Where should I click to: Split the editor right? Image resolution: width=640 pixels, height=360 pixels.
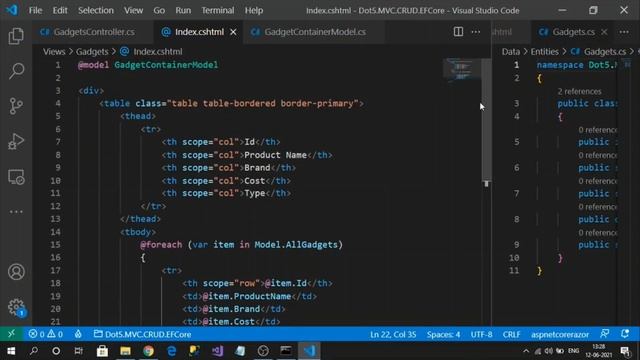(458, 32)
